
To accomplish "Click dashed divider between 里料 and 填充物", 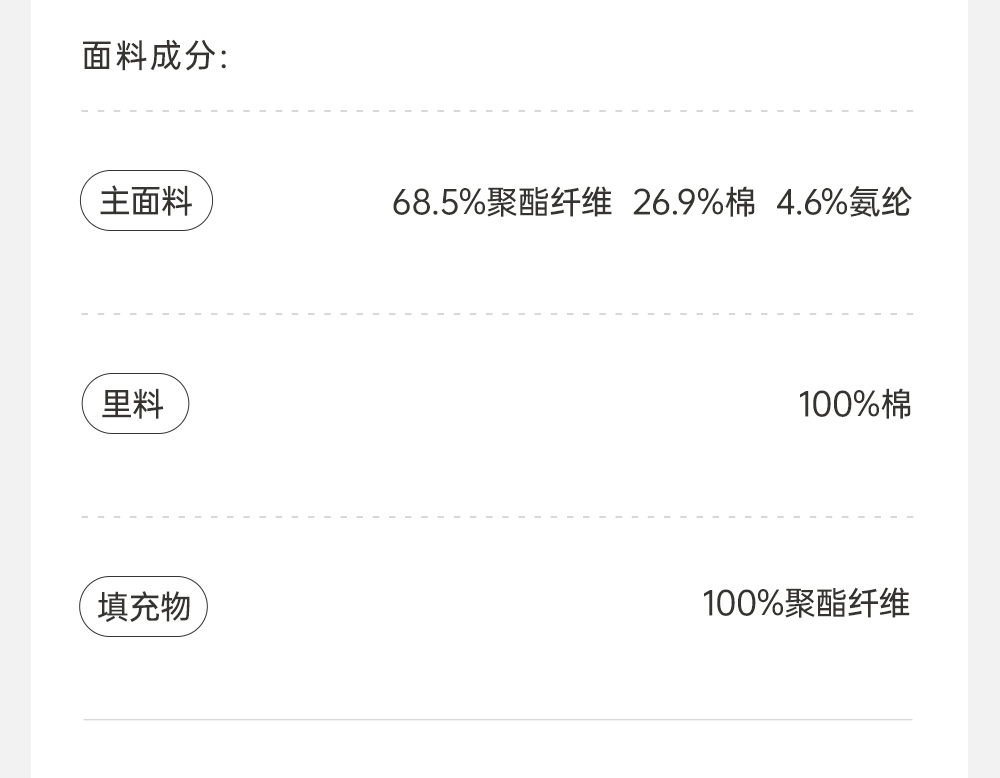I will 497,517.
